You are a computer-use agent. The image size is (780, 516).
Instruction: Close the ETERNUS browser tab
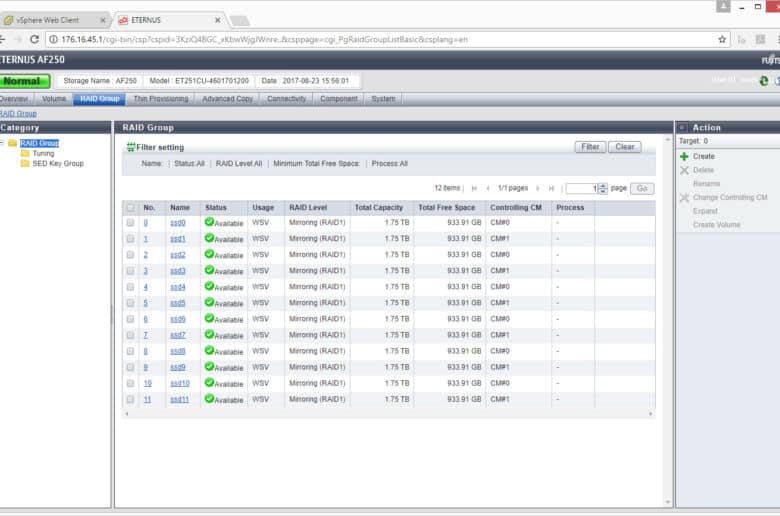(x=217, y=20)
